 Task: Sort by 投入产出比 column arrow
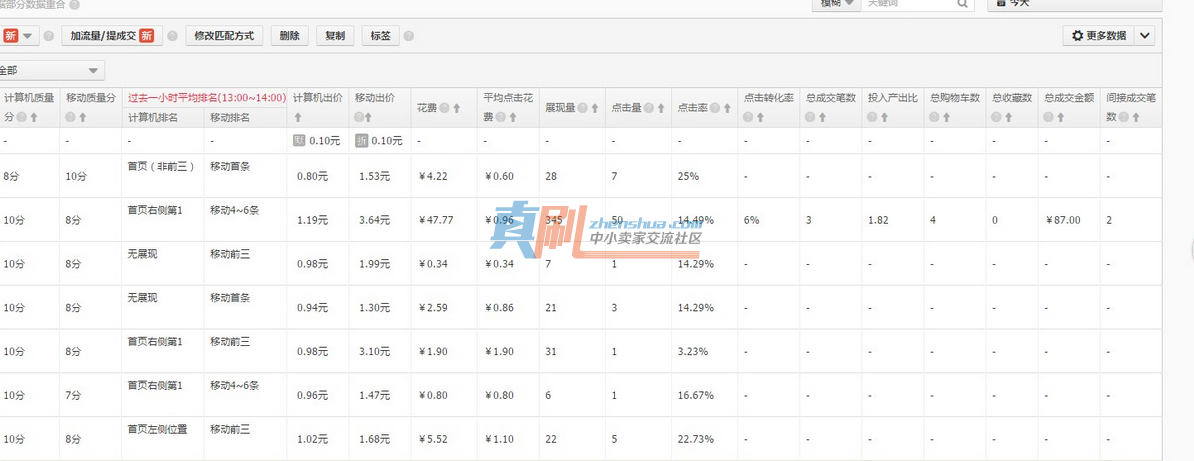tap(884, 117)
